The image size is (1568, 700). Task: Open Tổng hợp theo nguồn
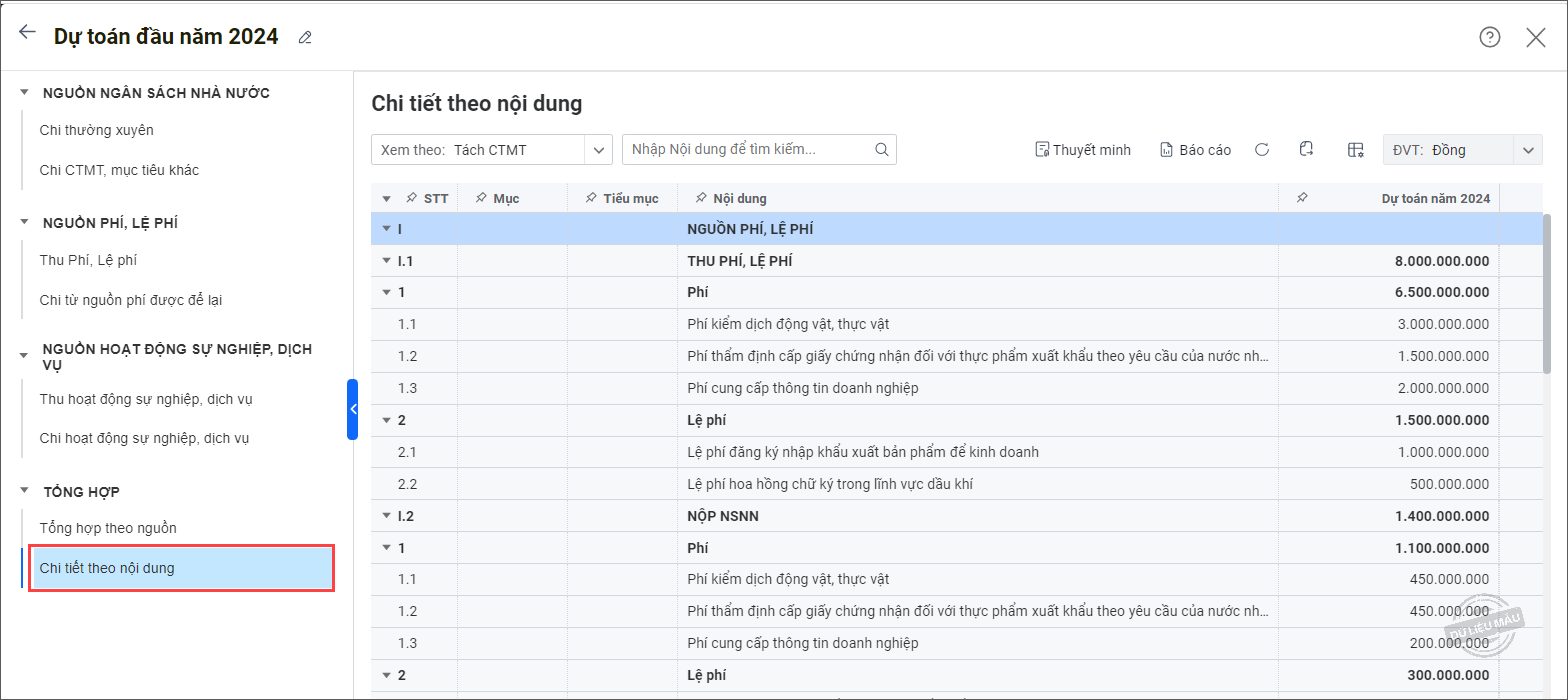[108, 528]
